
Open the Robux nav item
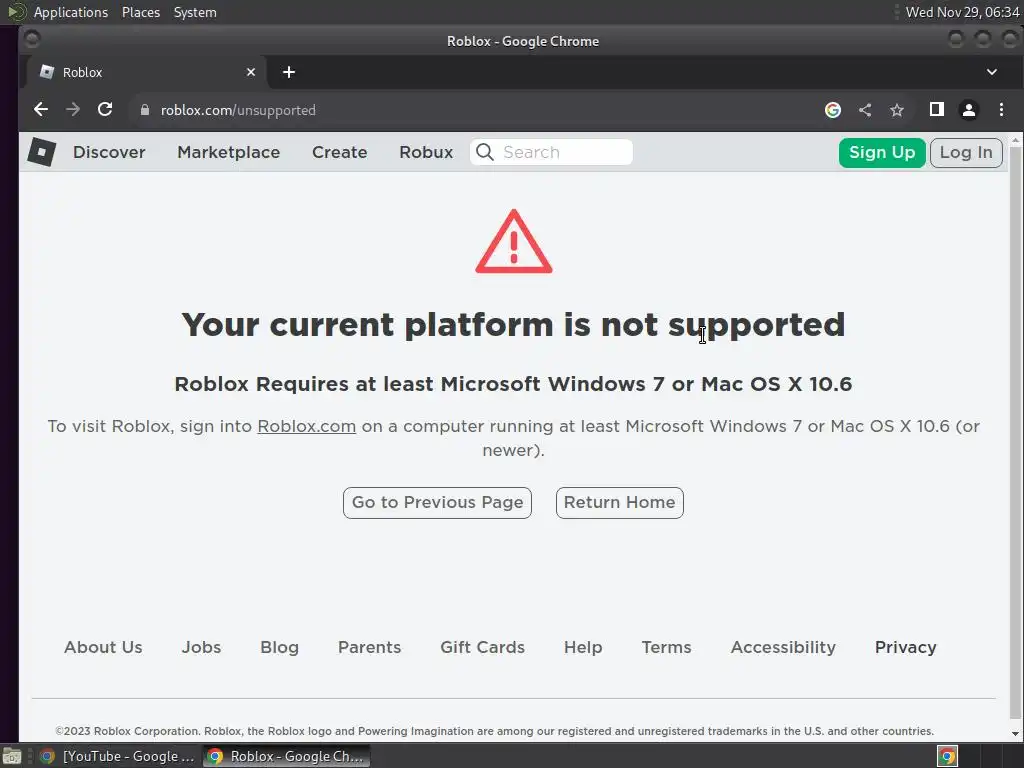426,152
